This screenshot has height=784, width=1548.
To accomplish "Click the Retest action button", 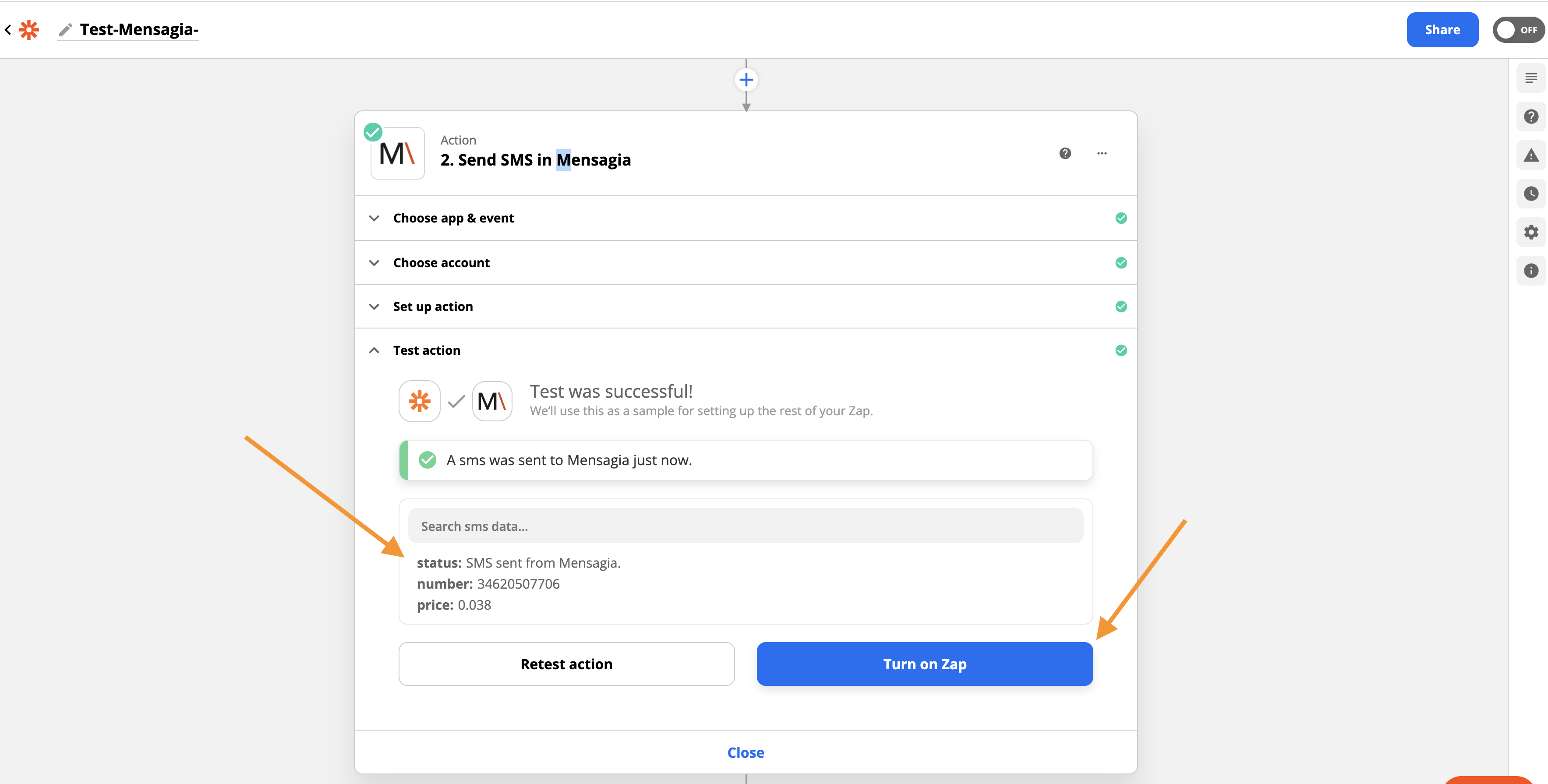I will [566, 664].
